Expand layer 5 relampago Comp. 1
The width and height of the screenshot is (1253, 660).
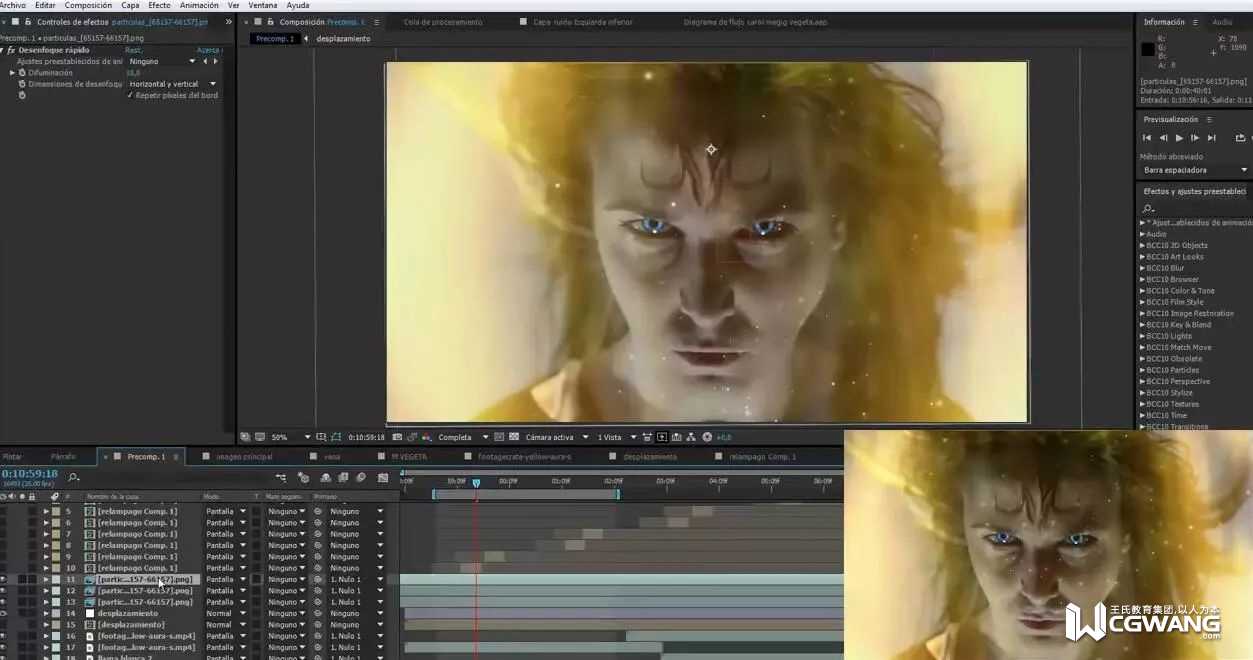click(x=46, y=511)
